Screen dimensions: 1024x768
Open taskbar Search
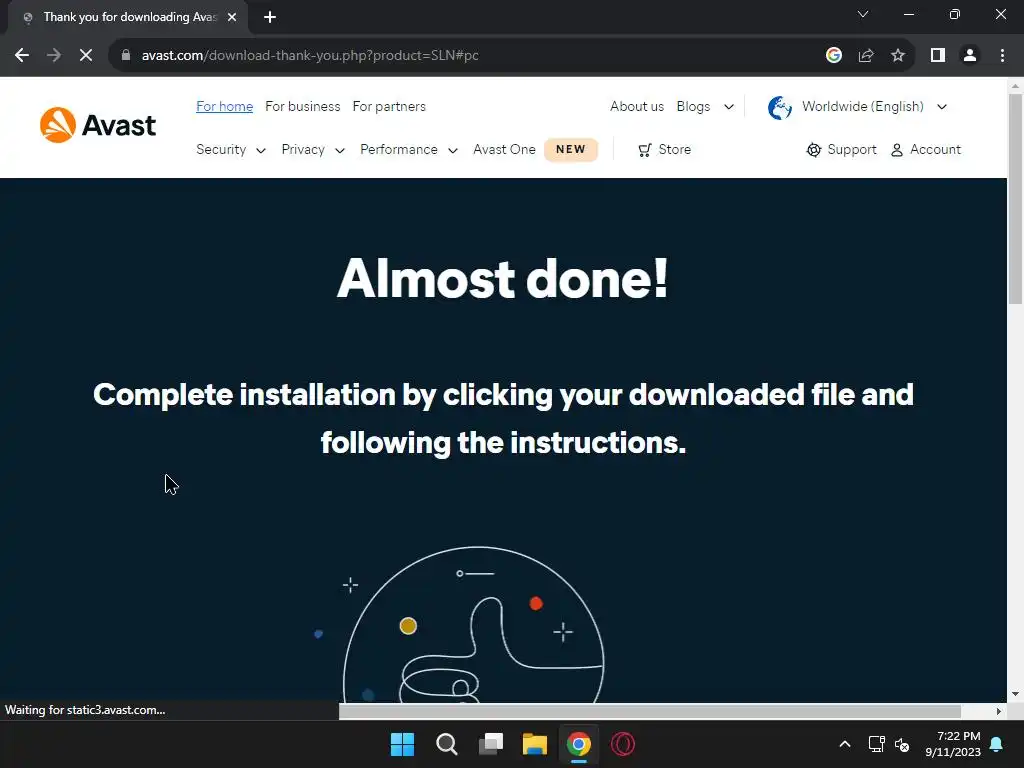click(447, 744)
